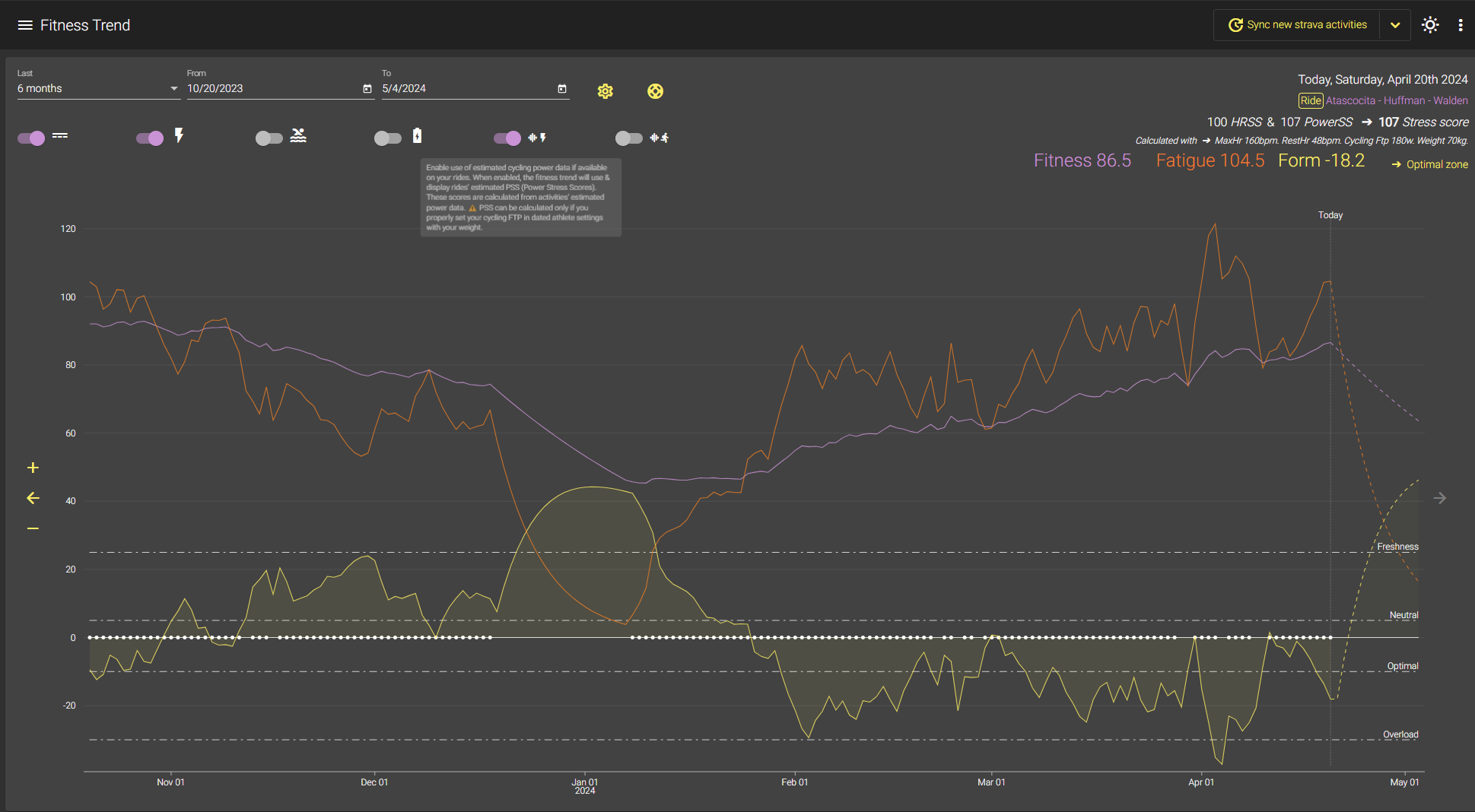
Task: Open the From date calendar picker
Action: pyautogui.click(x=367, y=89)
